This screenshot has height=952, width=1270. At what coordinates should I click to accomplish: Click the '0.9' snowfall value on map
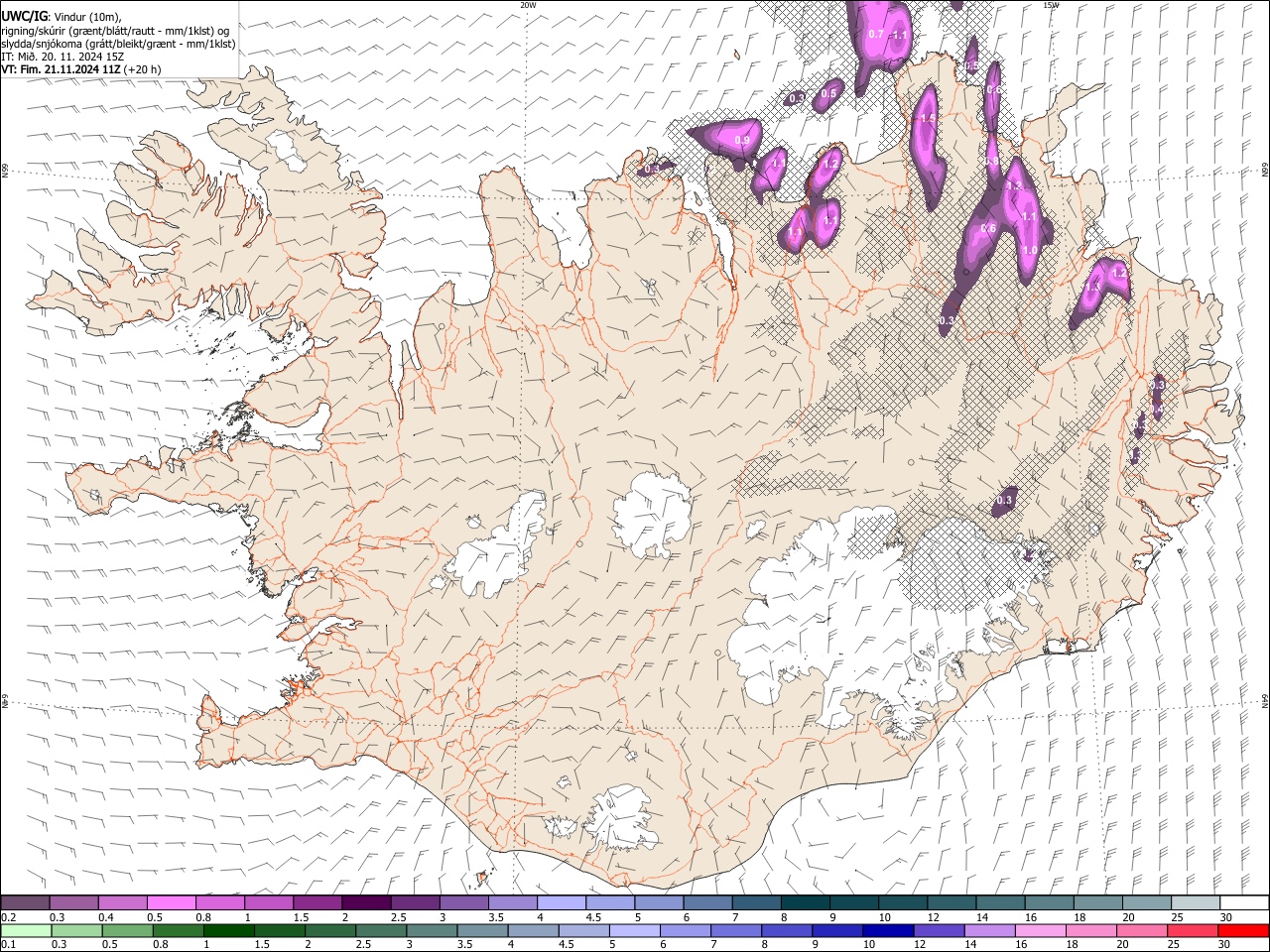pyautogui.click(x=742, y=141)
